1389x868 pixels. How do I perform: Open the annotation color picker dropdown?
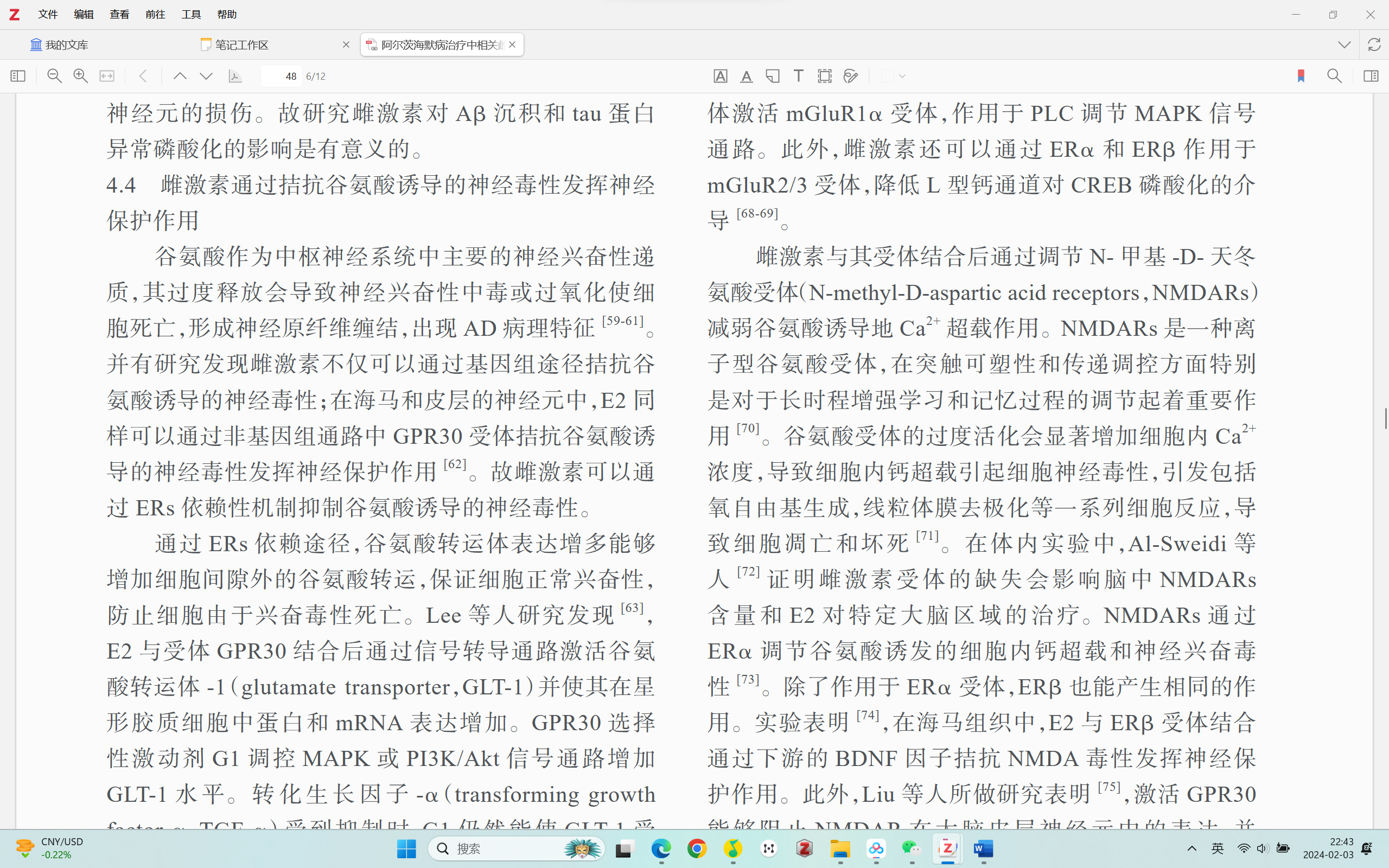point(902,76)
